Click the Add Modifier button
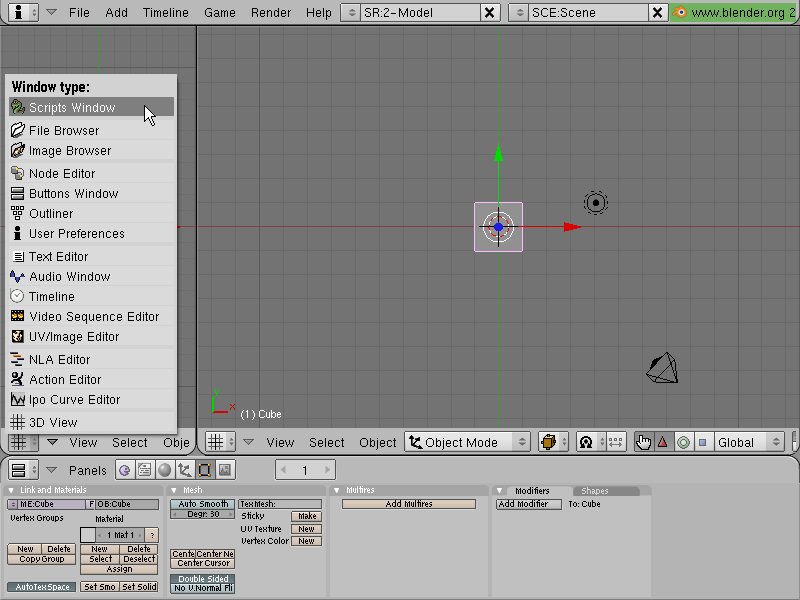Image resolution: width=800 pixels, height=600 pixels. tap(529, 504)
